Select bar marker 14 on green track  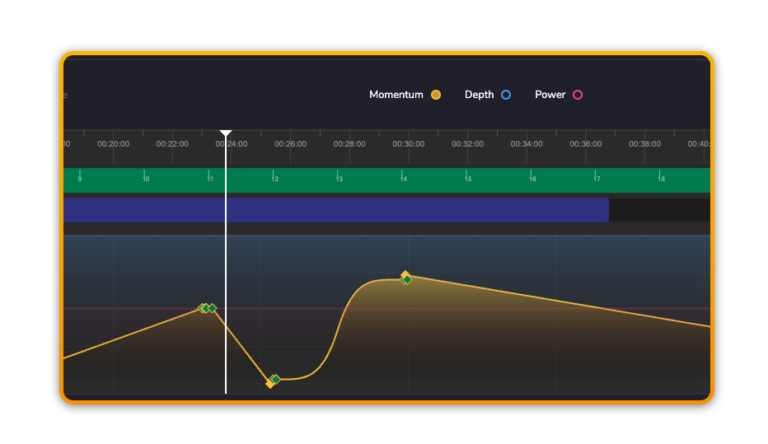click(x=404, y=179)
